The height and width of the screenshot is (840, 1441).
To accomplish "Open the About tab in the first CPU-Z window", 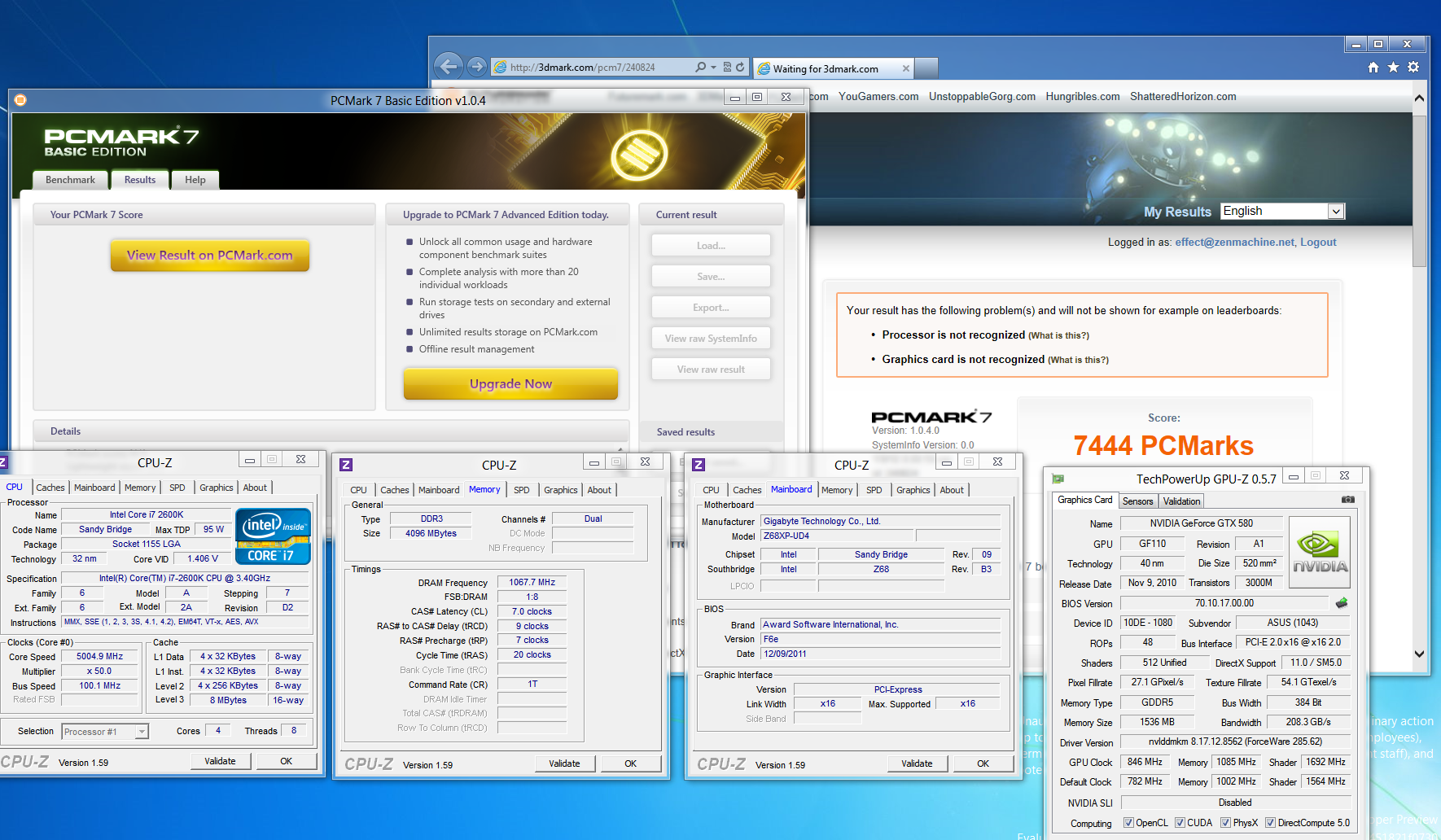I will (255, 488).
